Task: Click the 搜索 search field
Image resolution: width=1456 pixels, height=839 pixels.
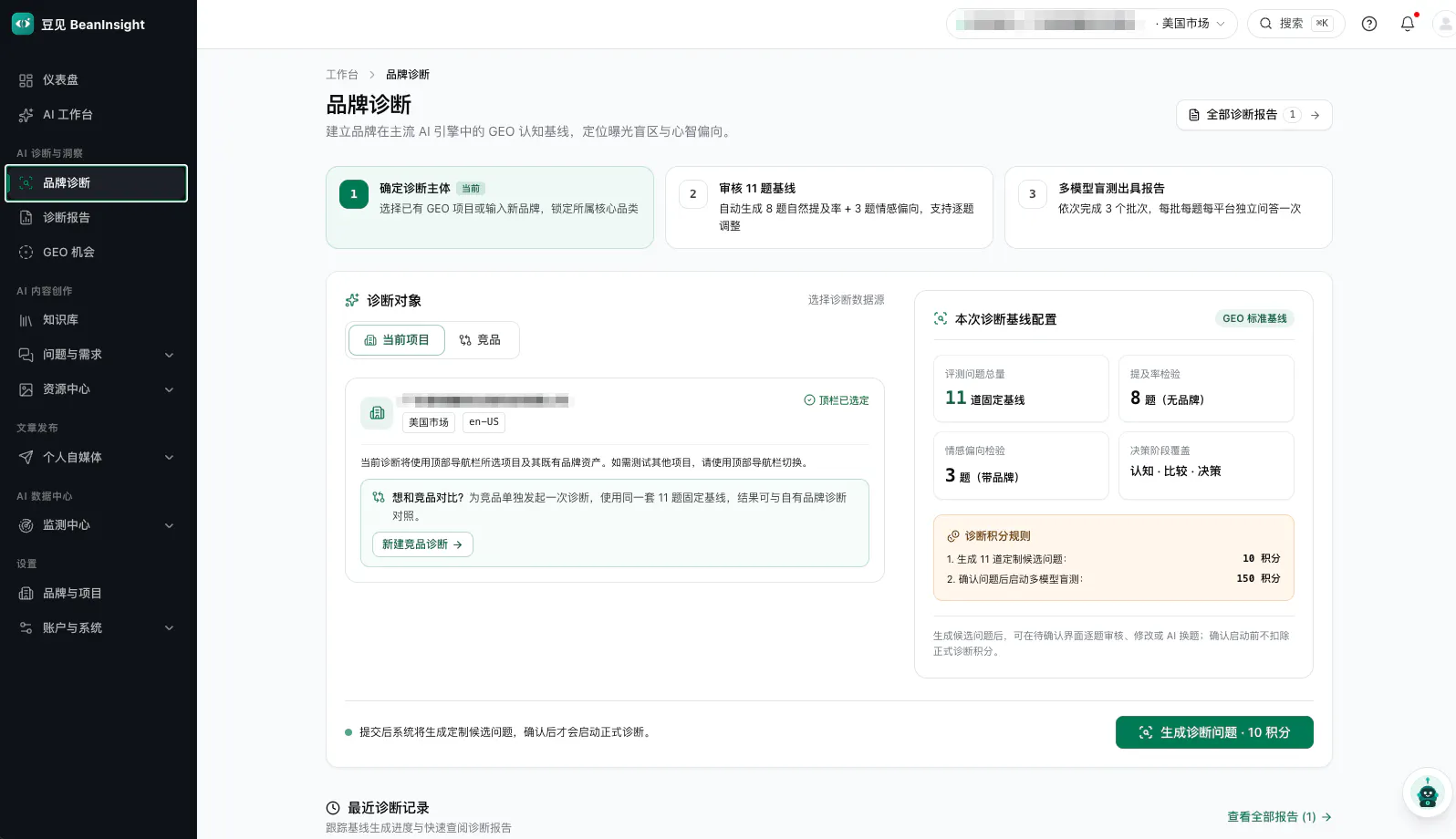Action: click(1296, 24)
